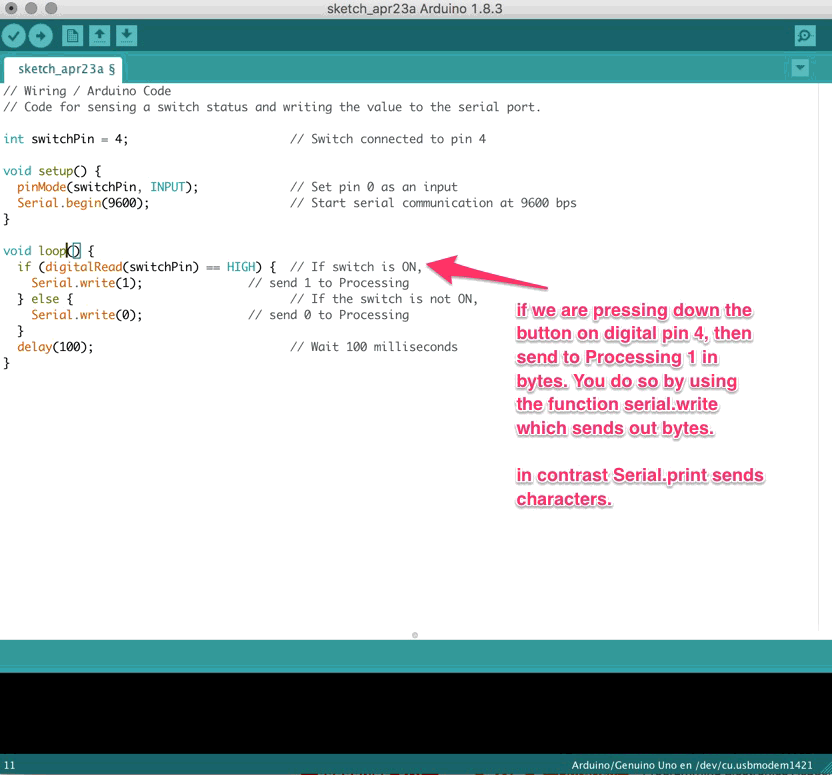Click the line number 11 in status bar

click(x=10, y=765)
